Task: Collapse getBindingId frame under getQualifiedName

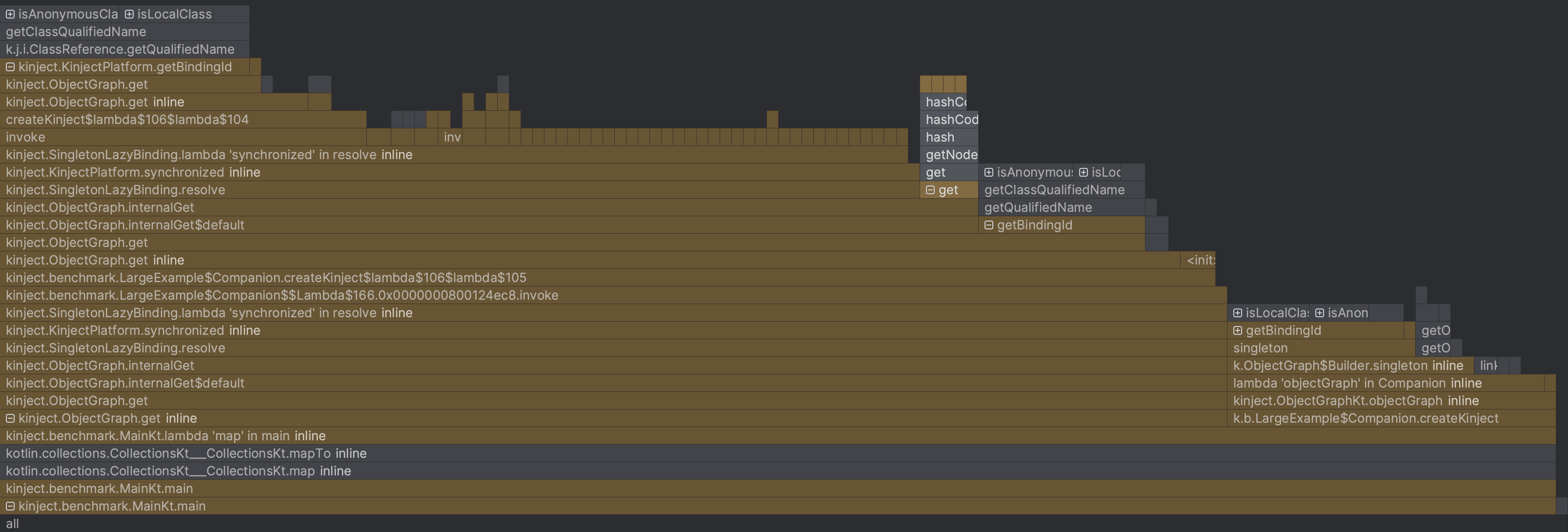Action: point(988,225)
